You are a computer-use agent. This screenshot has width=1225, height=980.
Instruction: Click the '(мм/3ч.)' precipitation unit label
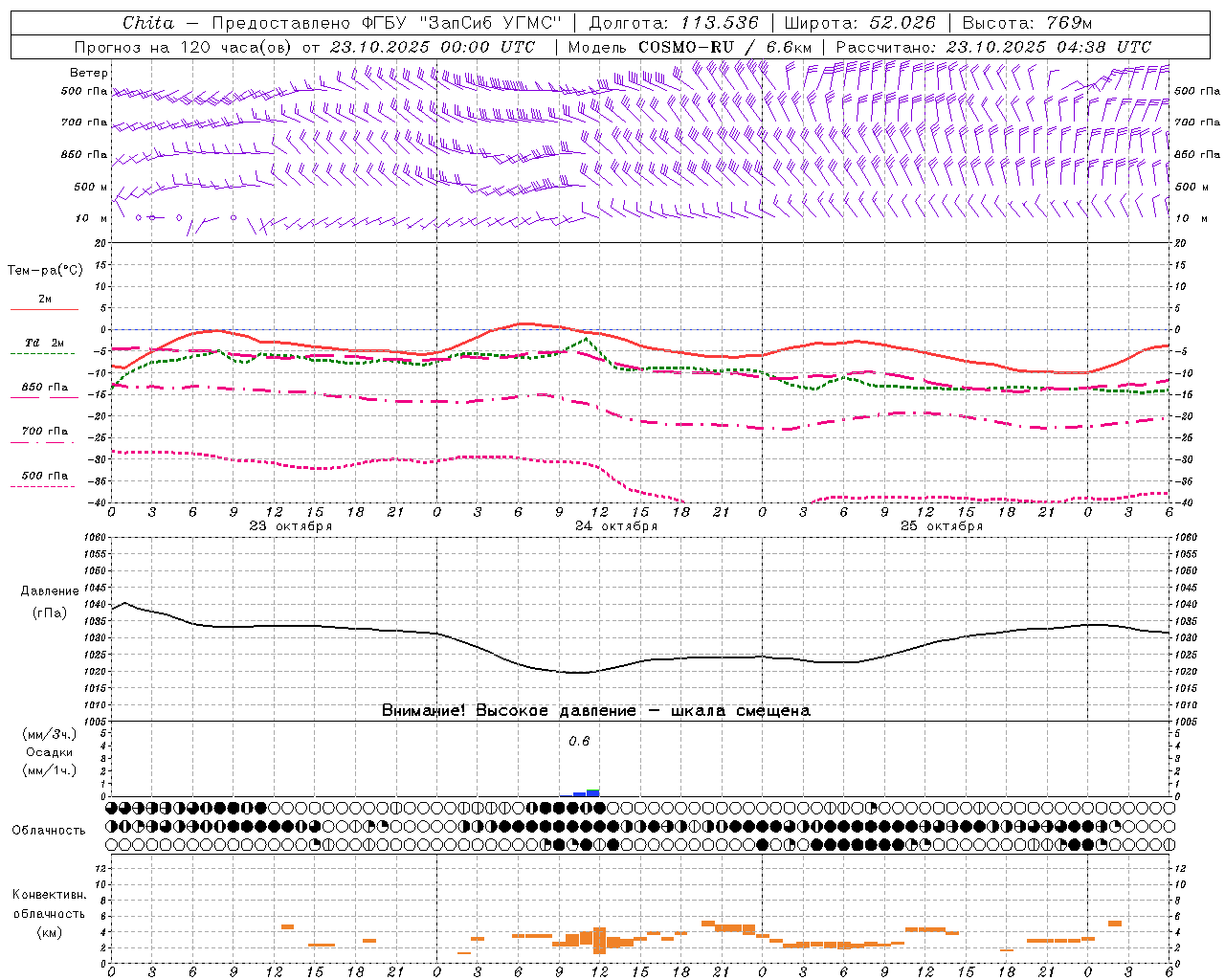(x=50, y=734)
